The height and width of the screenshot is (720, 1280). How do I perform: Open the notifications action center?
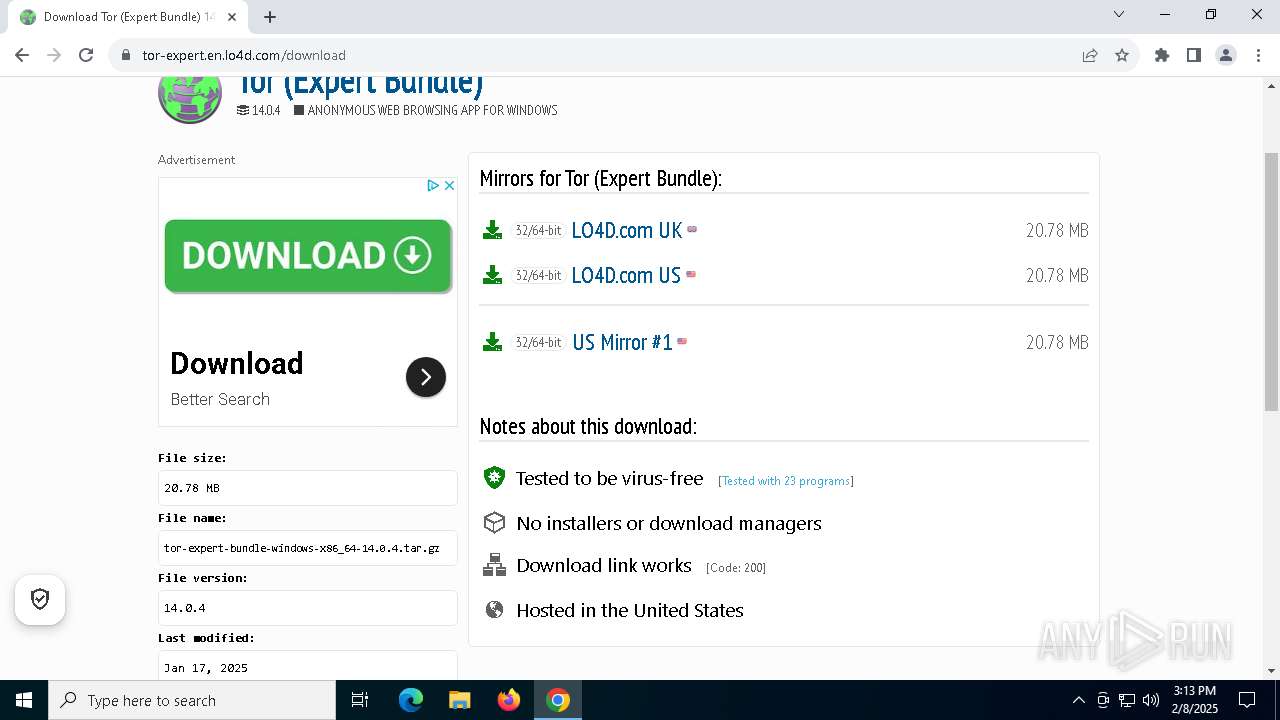(x=1247, y=700)
